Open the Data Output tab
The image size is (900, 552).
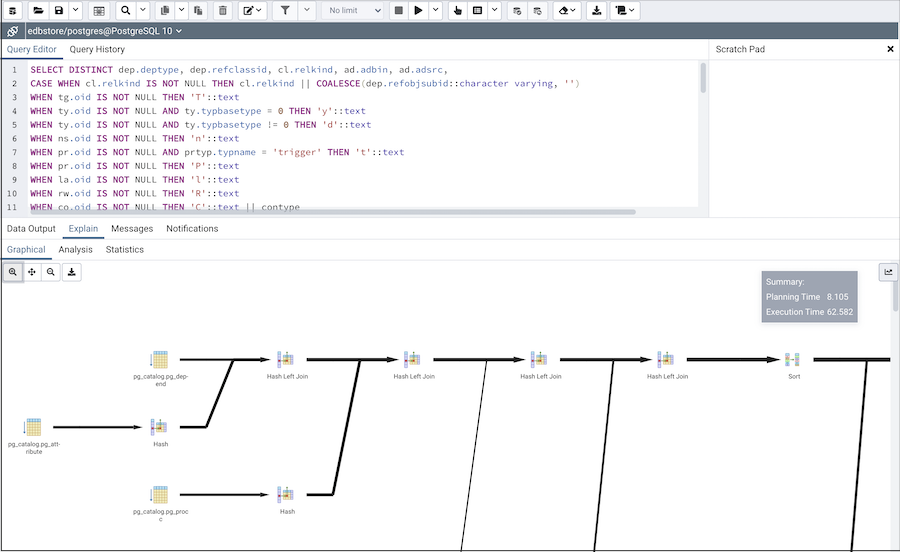31,228
